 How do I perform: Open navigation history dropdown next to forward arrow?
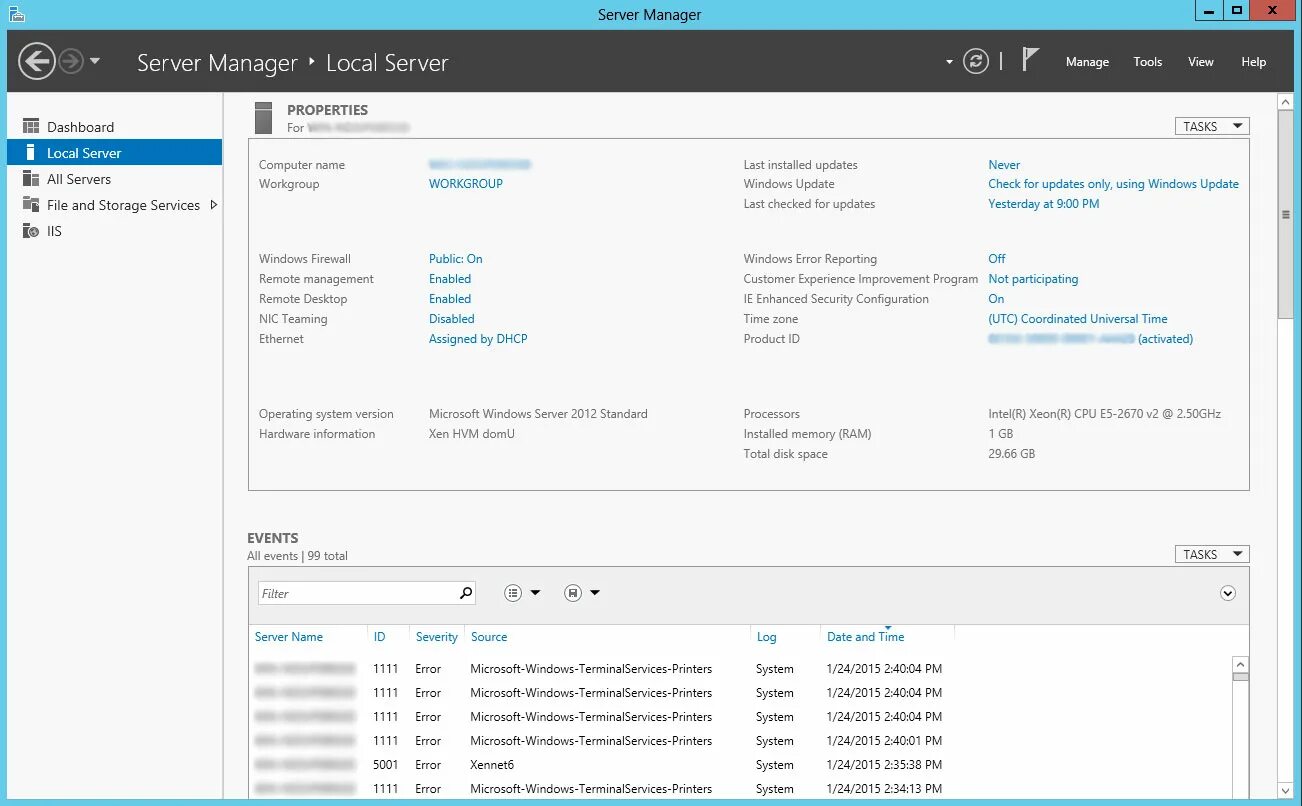pyautogui.click(x=95, y=61)
